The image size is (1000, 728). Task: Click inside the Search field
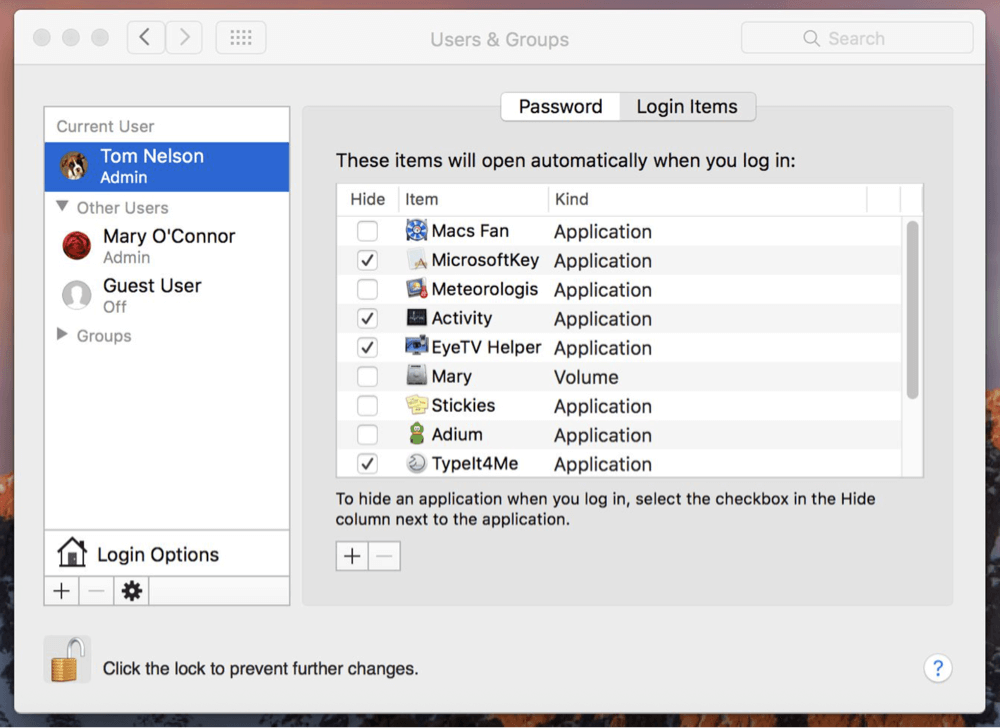coord(857,37)
